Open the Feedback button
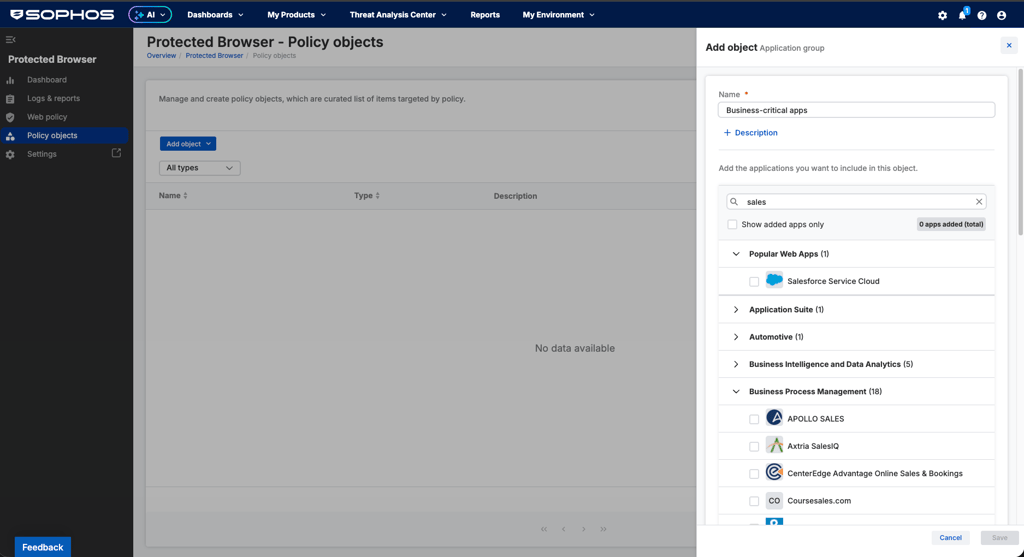 point(42,547)
